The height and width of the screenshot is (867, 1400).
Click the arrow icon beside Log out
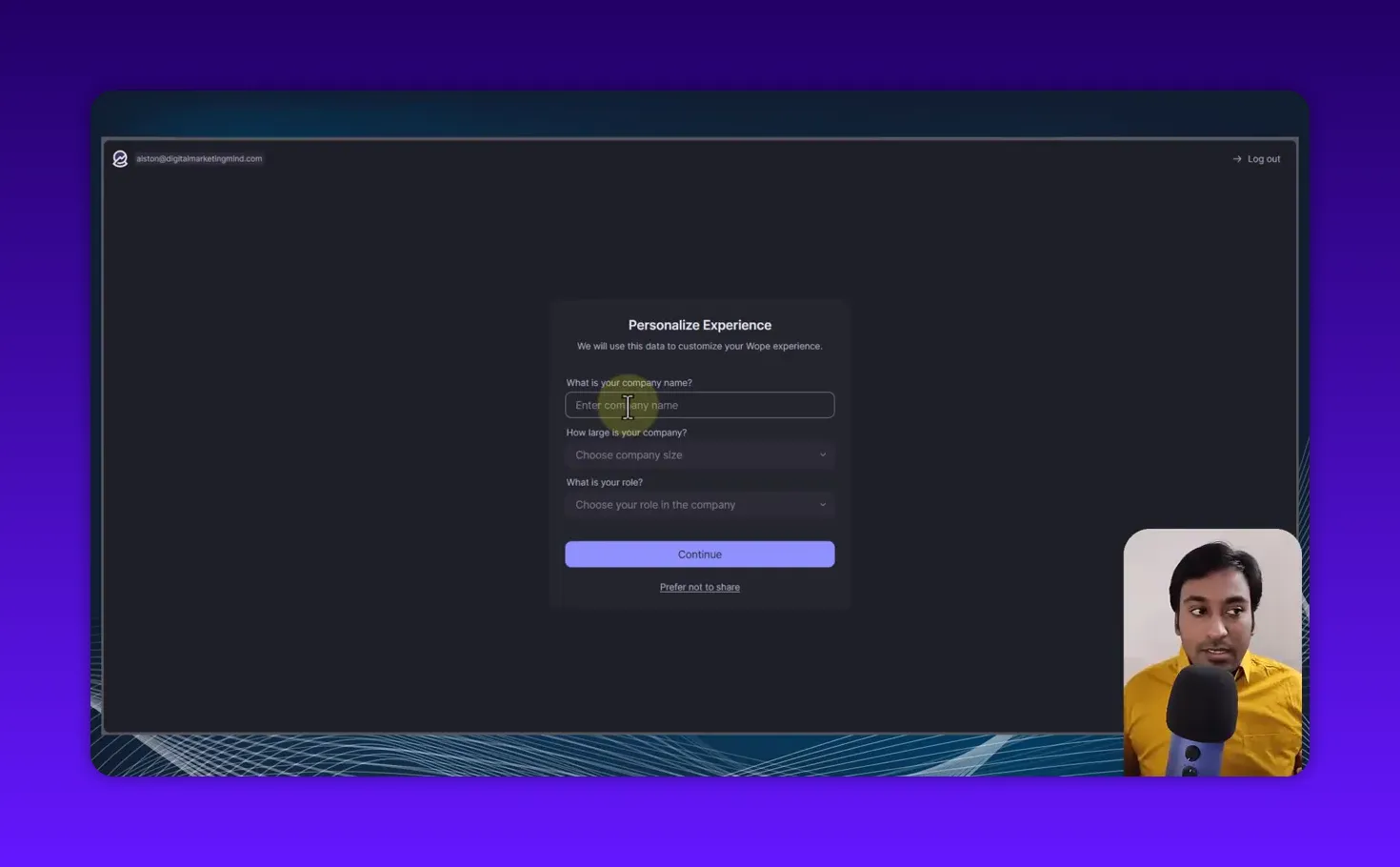(1237, 159)
